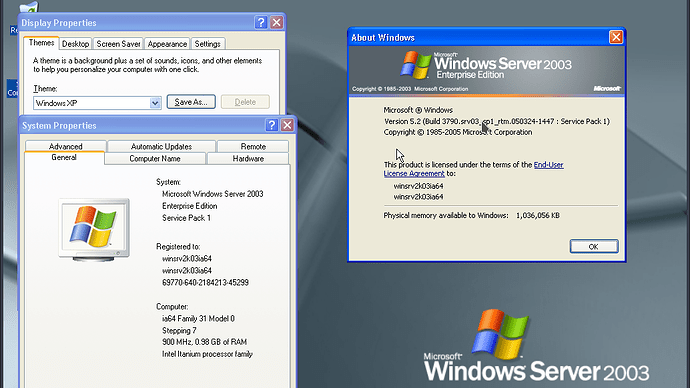Select Windows XP theme combo box

click(97, 103)
